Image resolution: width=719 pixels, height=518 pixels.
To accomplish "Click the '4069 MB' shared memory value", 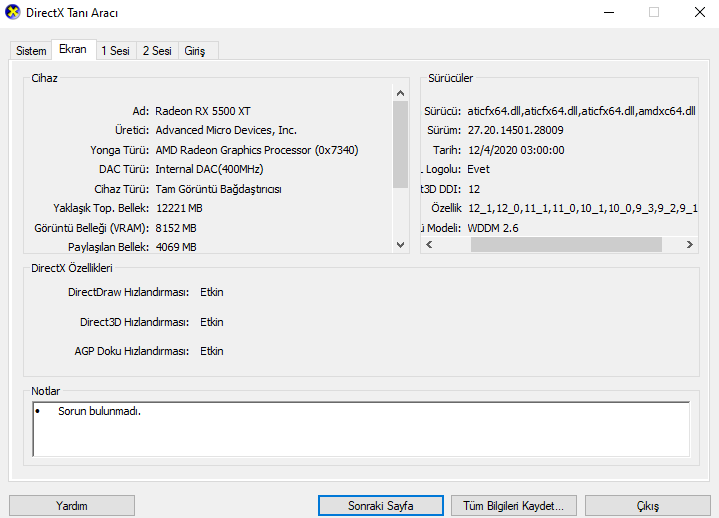I will point(176,247).
